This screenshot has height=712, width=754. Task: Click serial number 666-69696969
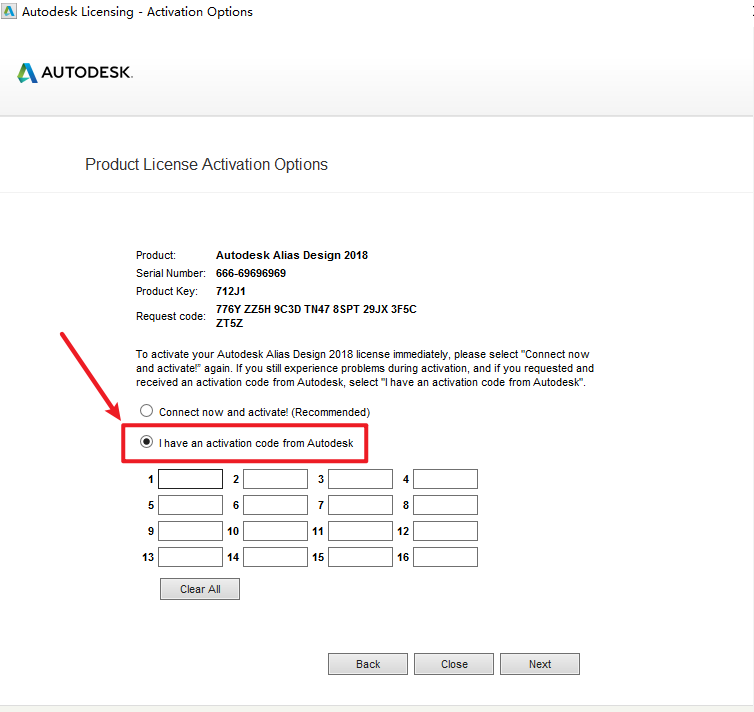(x=251, y=273)
